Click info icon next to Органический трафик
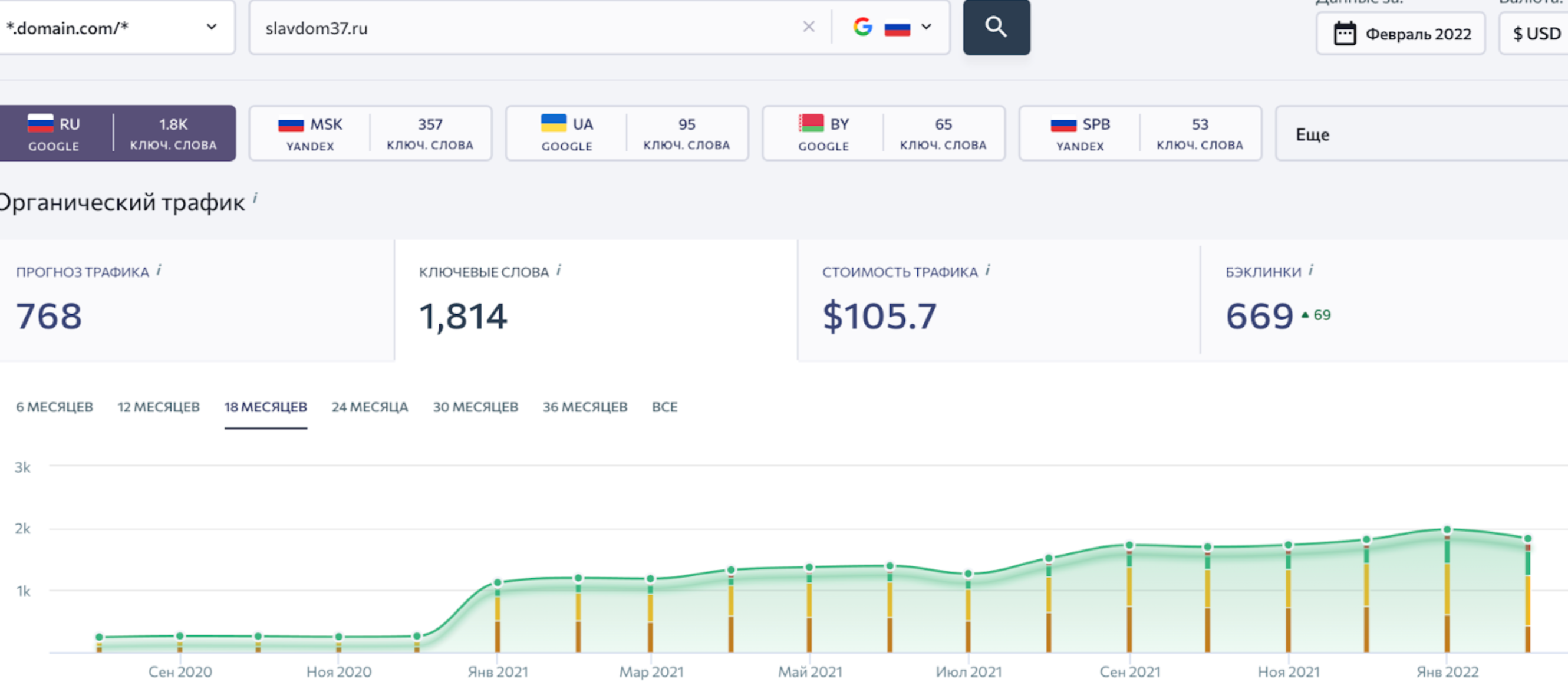The width and height of the screenshot is (1568, 692). [255, 198]
